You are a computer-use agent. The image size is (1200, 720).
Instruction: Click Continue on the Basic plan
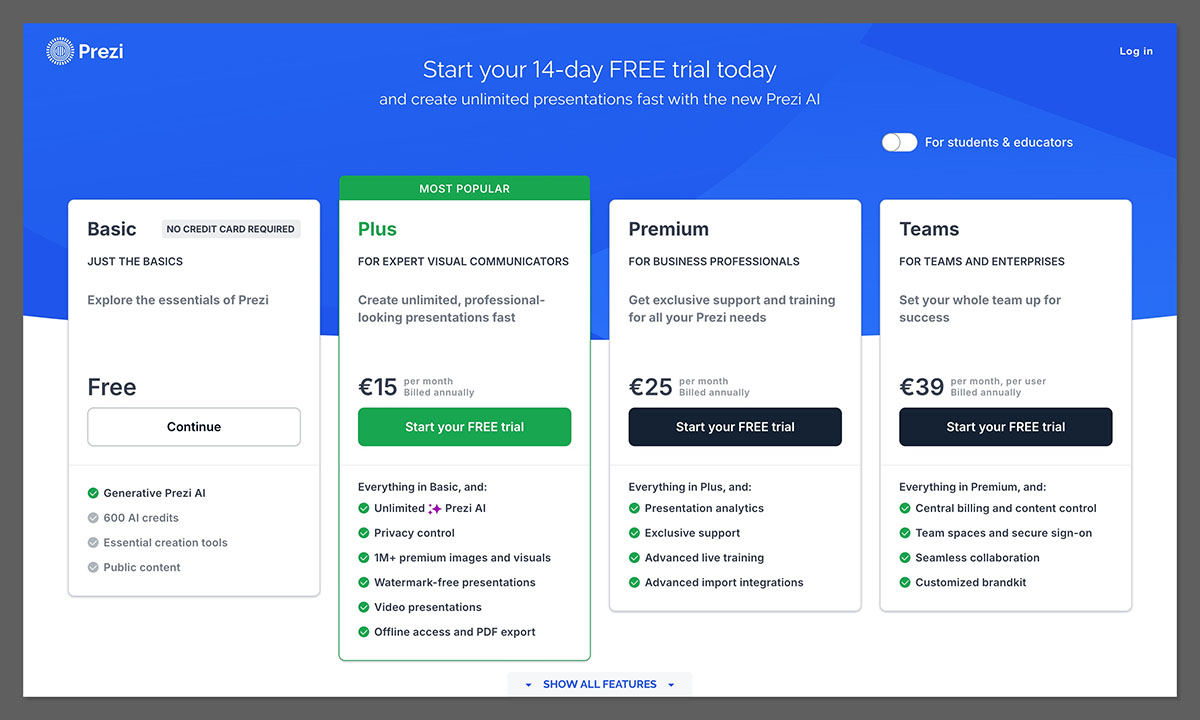pos(193,426)
